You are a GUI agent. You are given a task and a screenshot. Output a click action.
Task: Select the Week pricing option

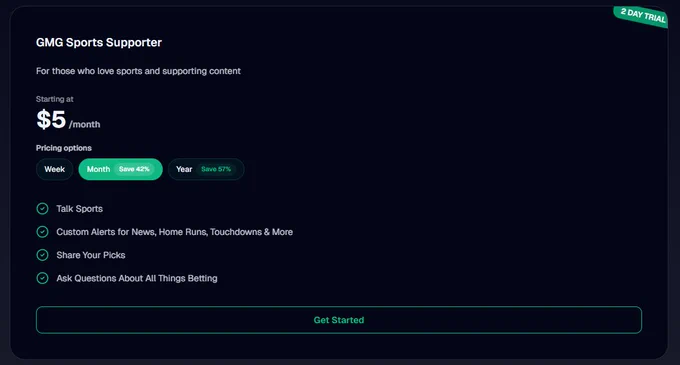(55, 169)
